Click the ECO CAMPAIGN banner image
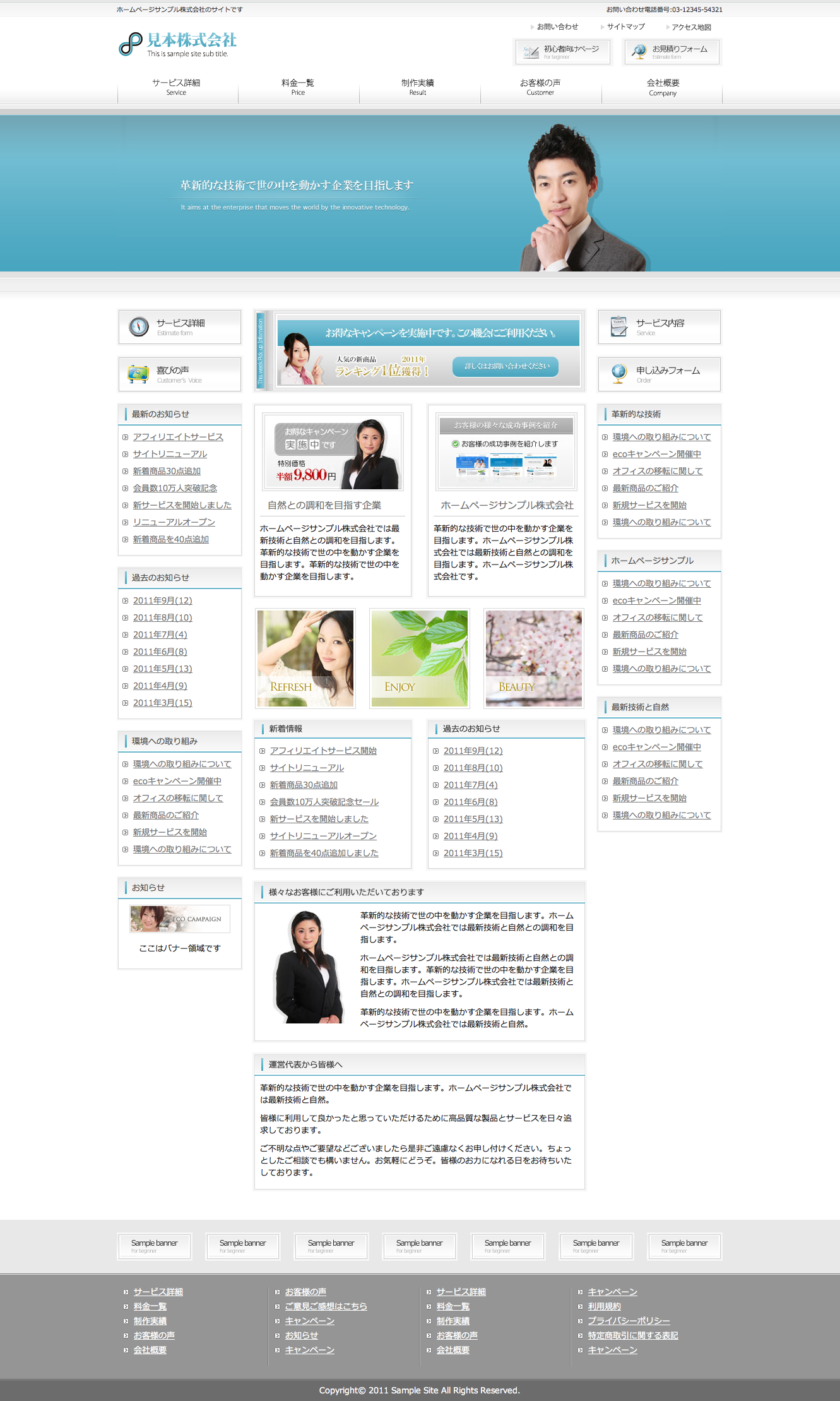The width and height of the screenshot is (840, 1401). pyautogui.click(x=180, y=919)
